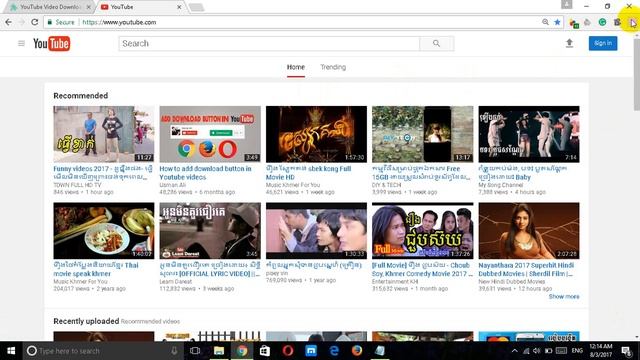Click 'Thai movie speak khmer' title link
The image size is (640, 360).
[96, 269]
